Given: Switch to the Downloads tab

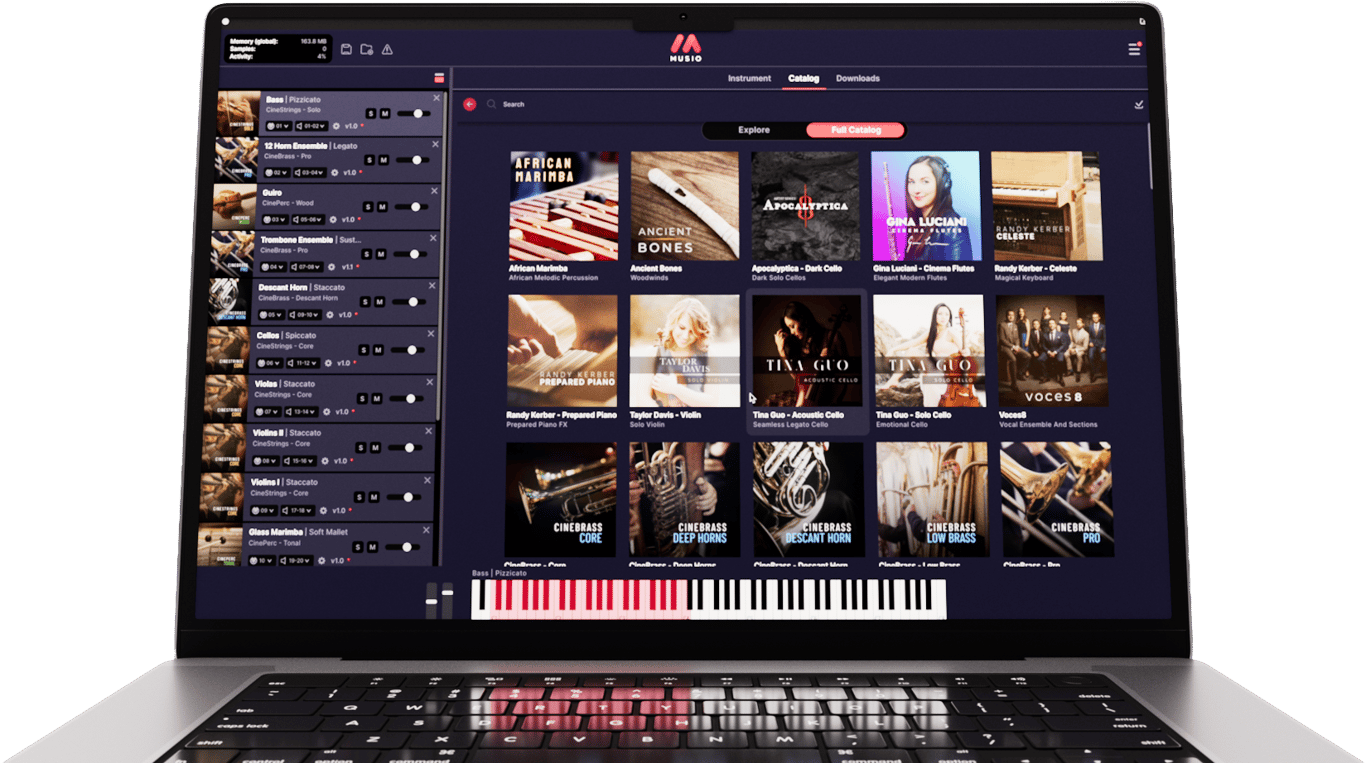Looking at the screenshot, I should click(858, 78).
